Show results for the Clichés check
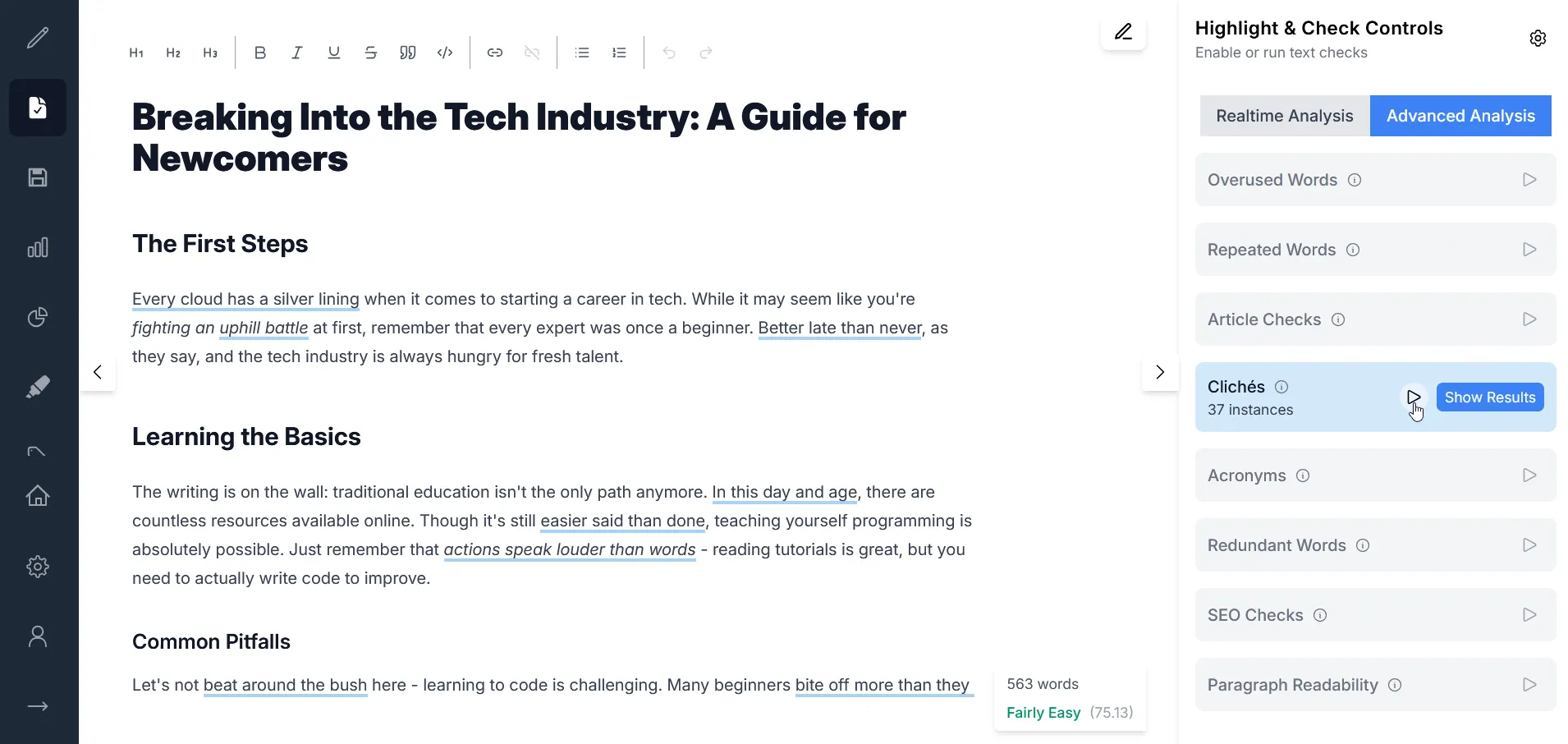Screen dimensions: 1568x744 [1490, 397]
